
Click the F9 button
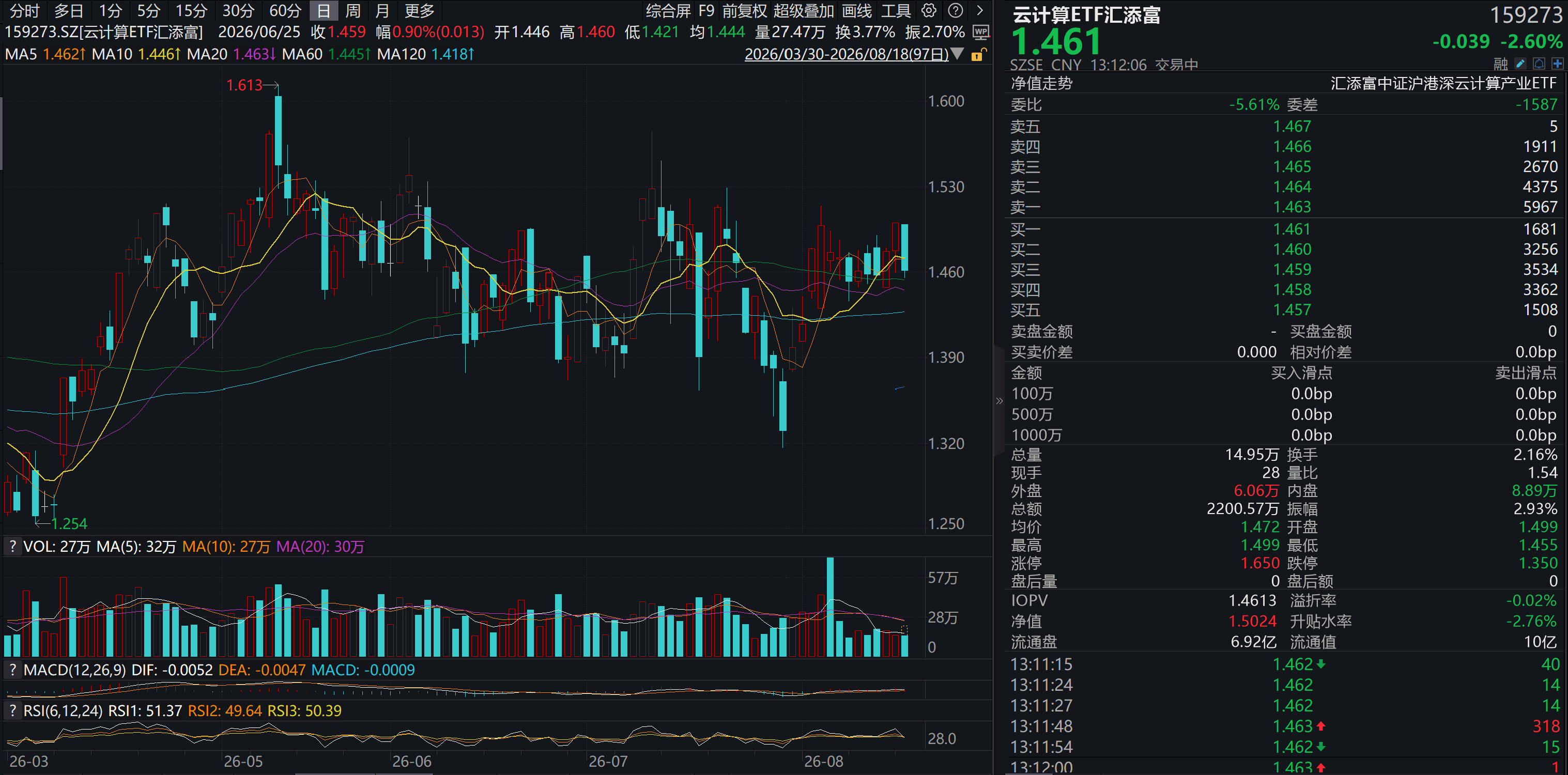coord(706,11)
